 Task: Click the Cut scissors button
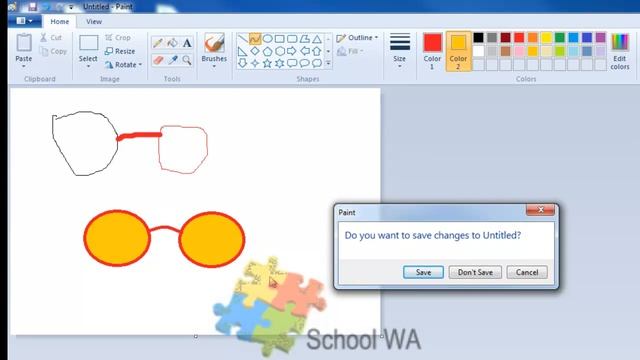(x=51, y=38)
